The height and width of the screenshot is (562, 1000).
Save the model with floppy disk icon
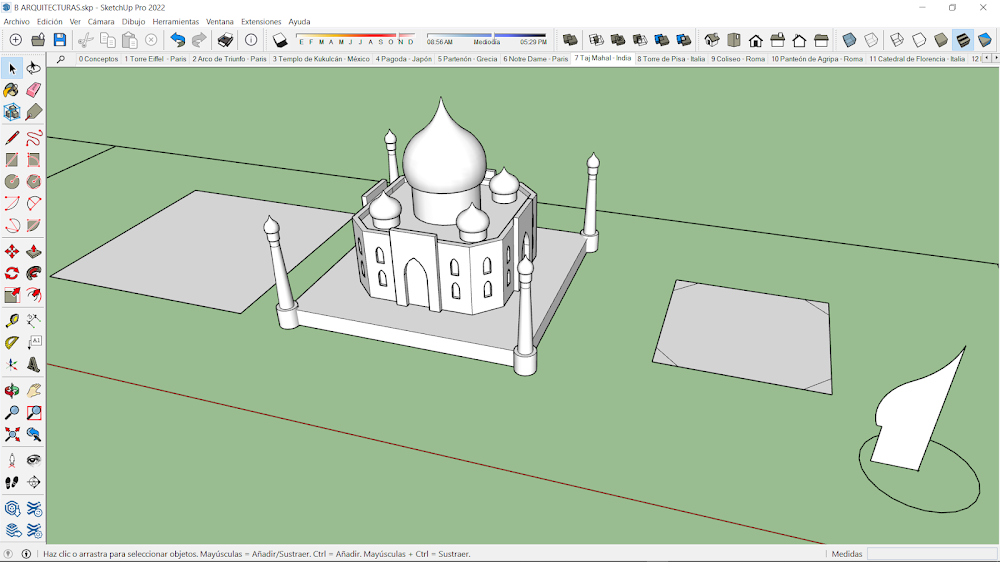[60, 40]
